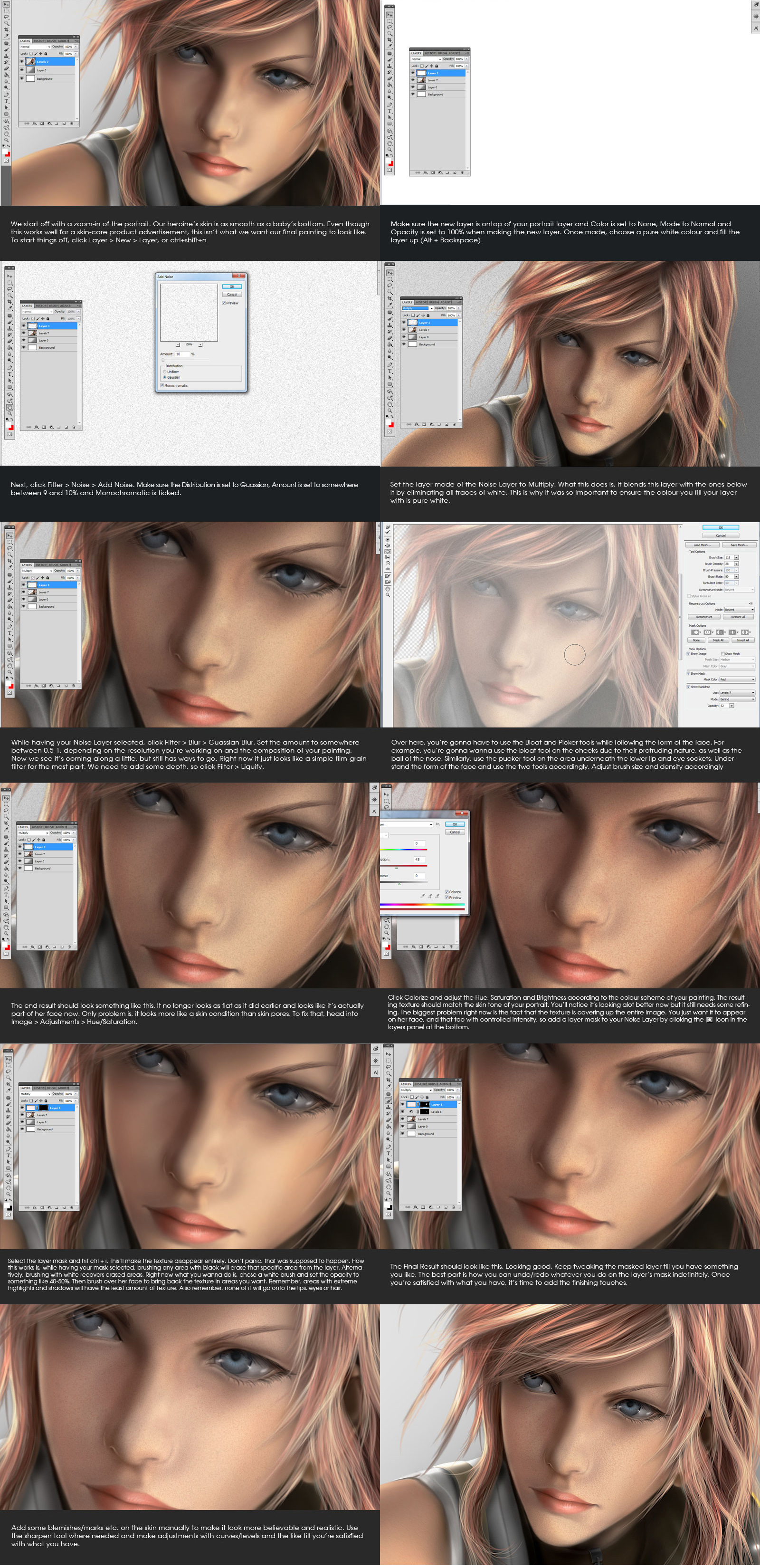Open Brush Size dropdown in Liquify
Screen dimensions: 760x1568
736,557
